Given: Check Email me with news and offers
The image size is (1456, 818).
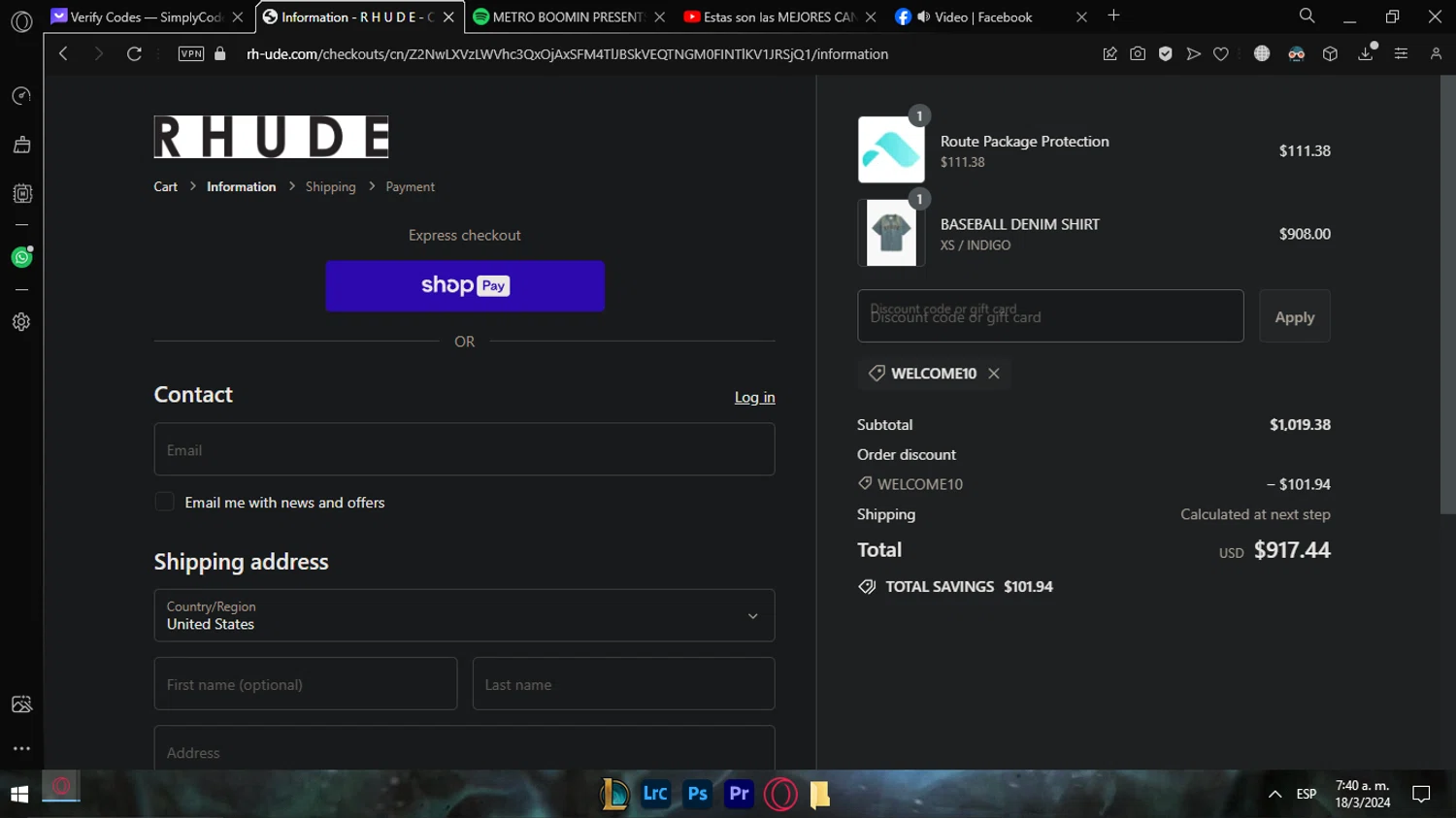Looking at the screenshot, I should pos(165,502).
